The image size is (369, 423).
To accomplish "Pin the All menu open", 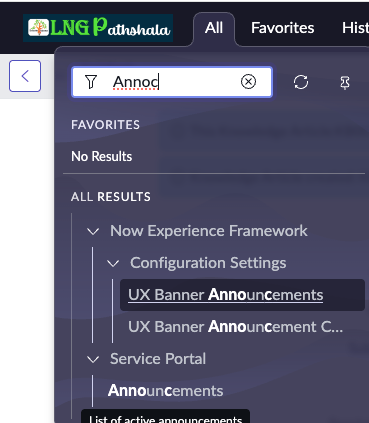I will (x=345, y=82).
